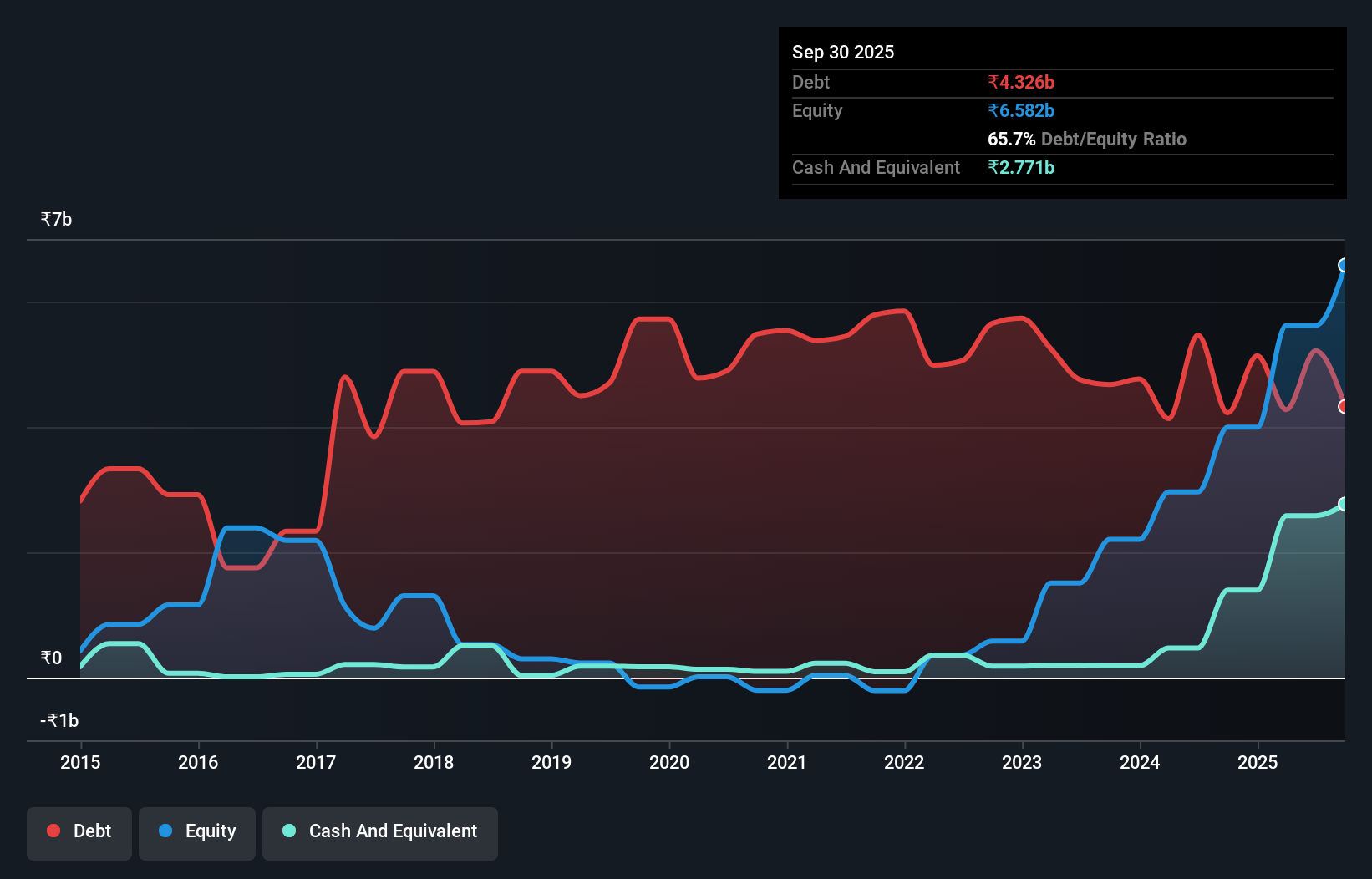
Task: Click the ₹6.582b Equity value link
Action: point(1021,110)
